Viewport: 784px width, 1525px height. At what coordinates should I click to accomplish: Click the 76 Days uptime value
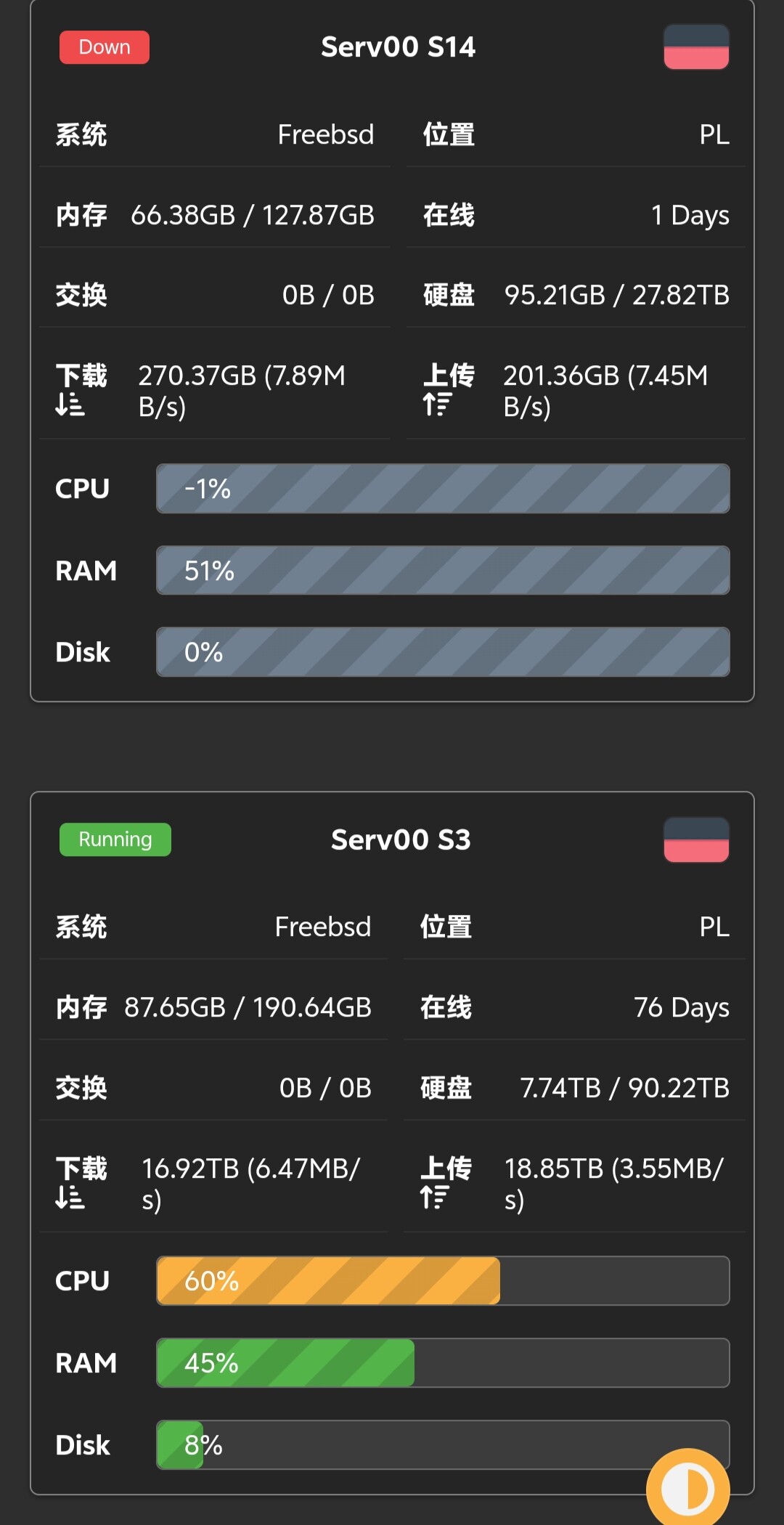(681, 1008)
